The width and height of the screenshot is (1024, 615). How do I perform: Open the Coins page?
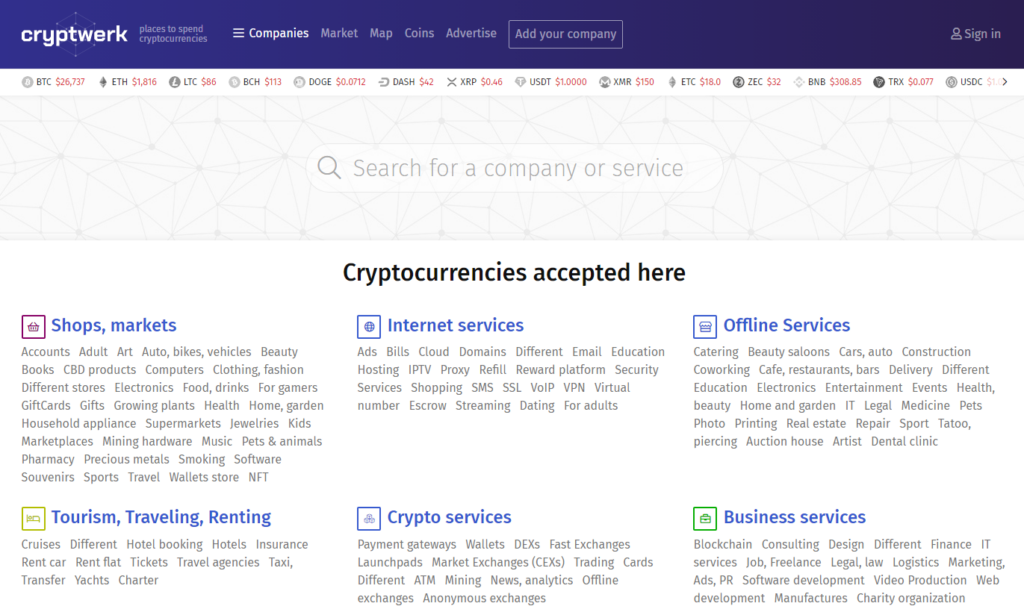pyautogui.click(x=419, y=33)
